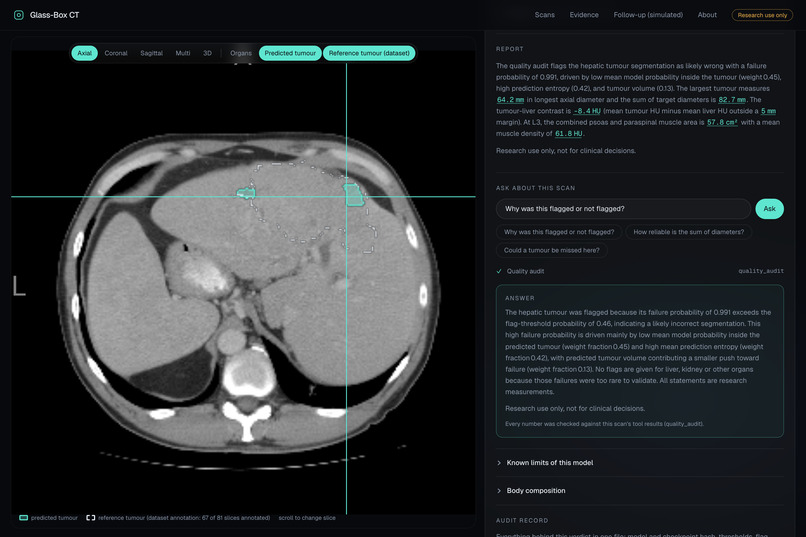The image size is (806, 537).
Task: Click the predicted tumour legend swatch
Action: [24, 517]
